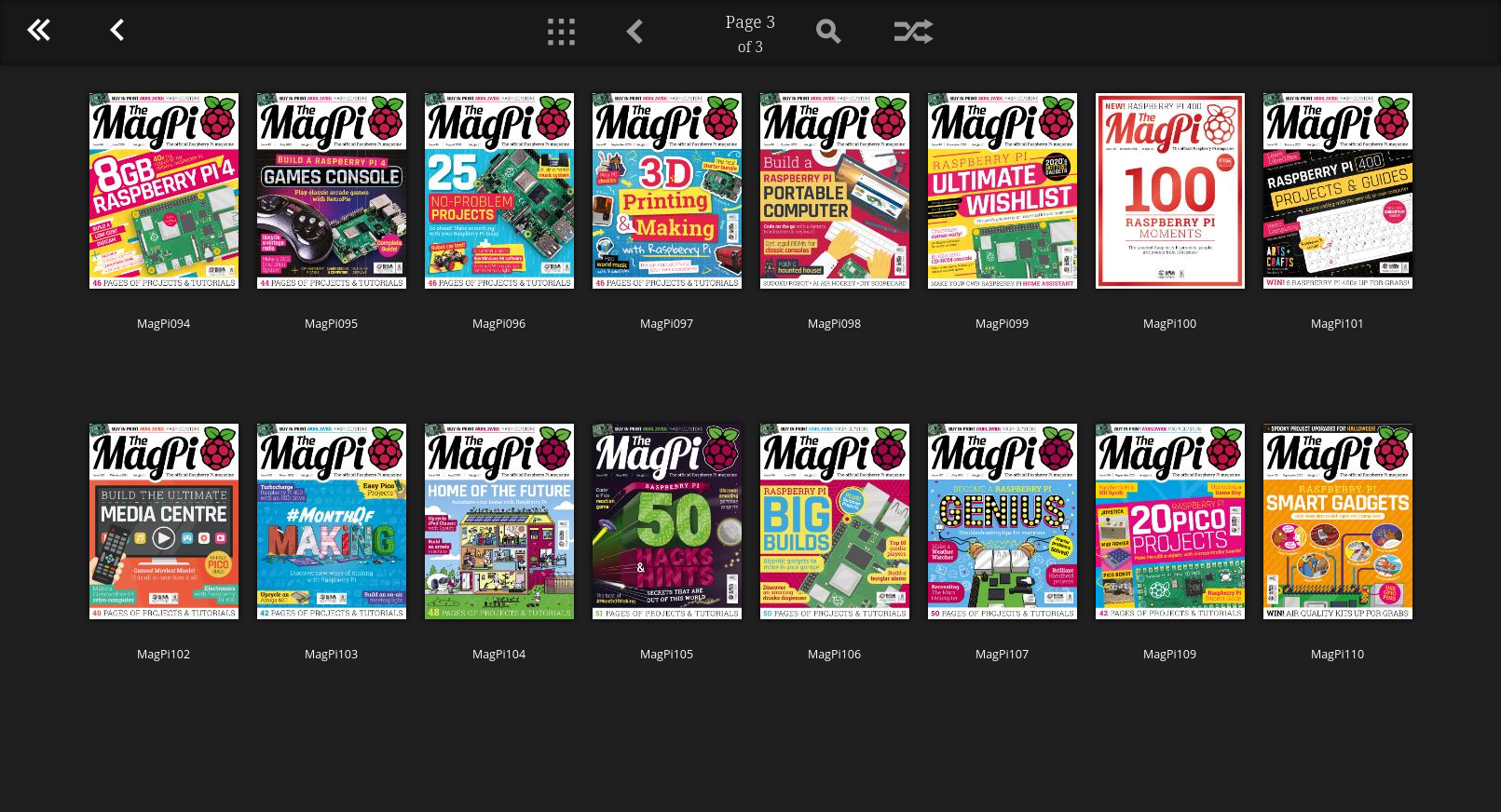Viewport: 1501px width, 812px height.
Task: Click the single left chevron back icon
Action: [116, 31]
